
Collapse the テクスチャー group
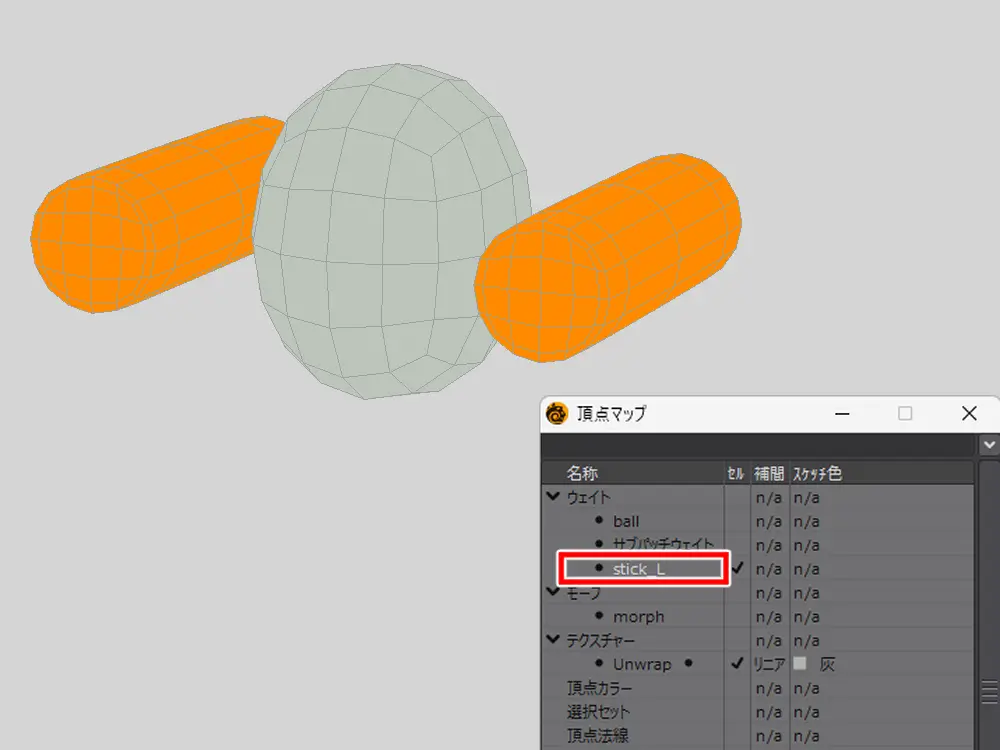pos(552,640)
